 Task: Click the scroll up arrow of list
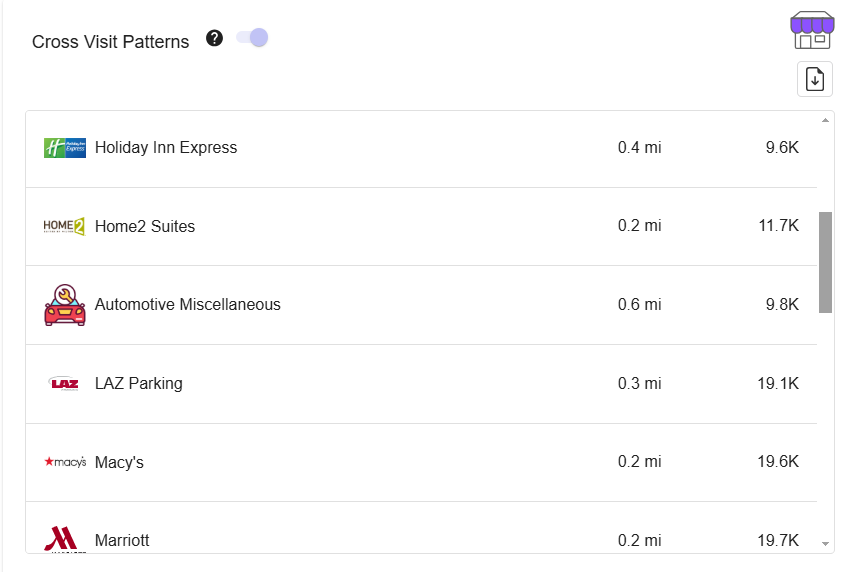[x=825, y=120]
